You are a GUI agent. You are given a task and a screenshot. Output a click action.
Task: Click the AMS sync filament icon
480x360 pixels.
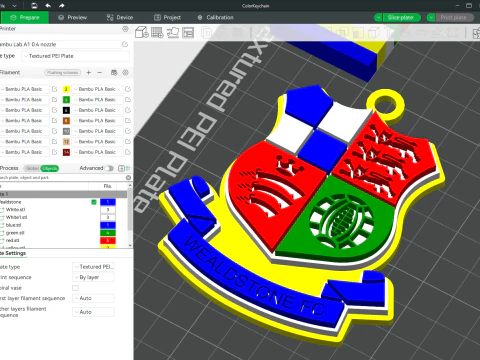tap(114, 72)
